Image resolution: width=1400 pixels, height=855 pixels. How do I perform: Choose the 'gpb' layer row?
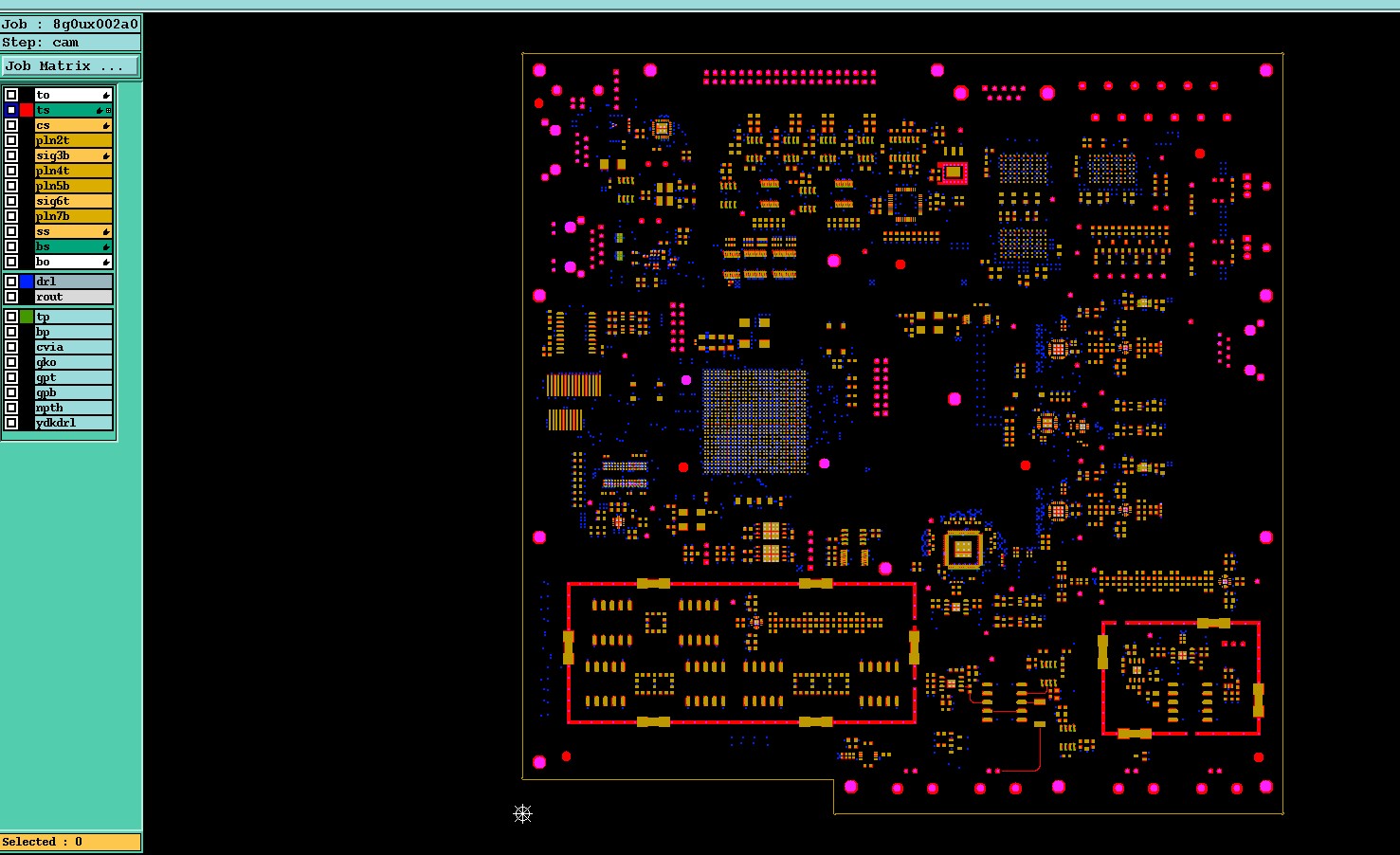[x=74, y=392]
